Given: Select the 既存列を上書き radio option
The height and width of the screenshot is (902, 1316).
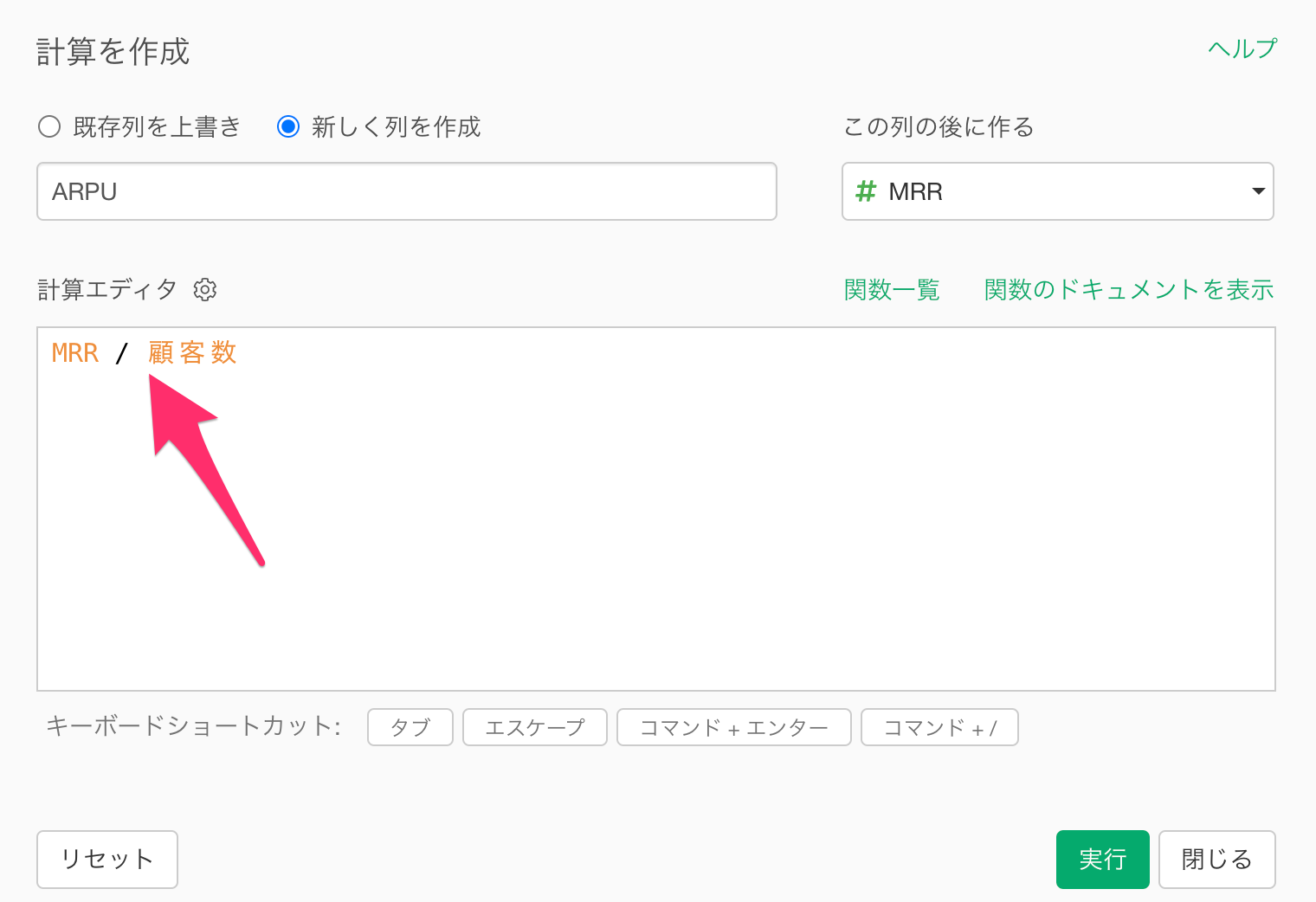Looking at the screenshot, I should (x=49, y=127).
